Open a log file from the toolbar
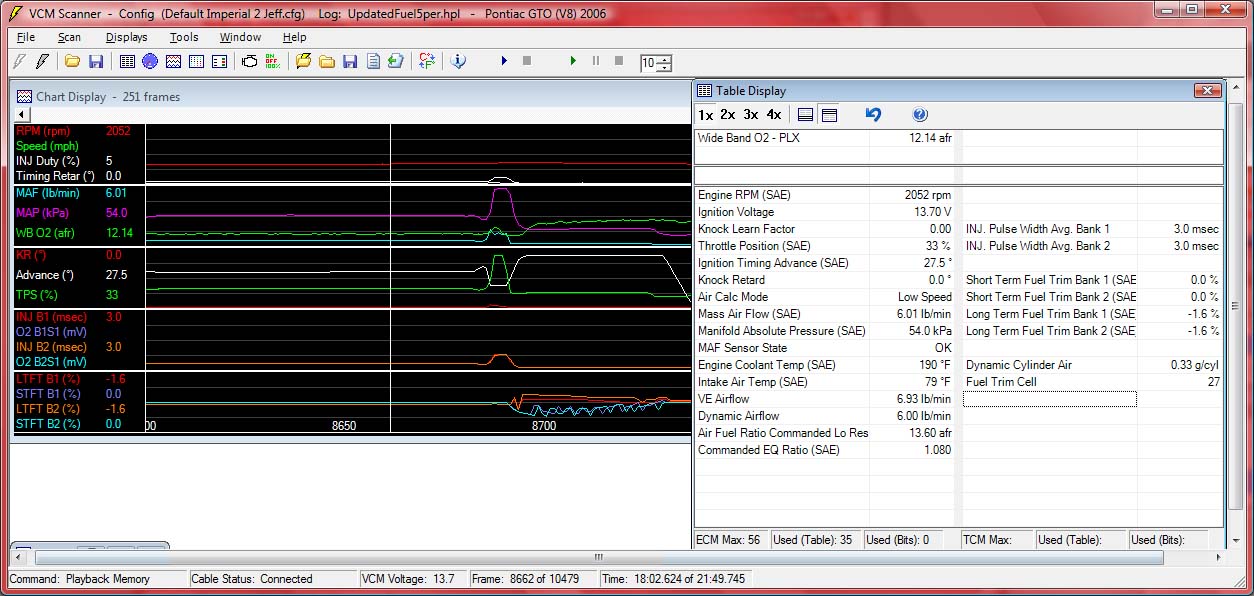 (326, 61)
